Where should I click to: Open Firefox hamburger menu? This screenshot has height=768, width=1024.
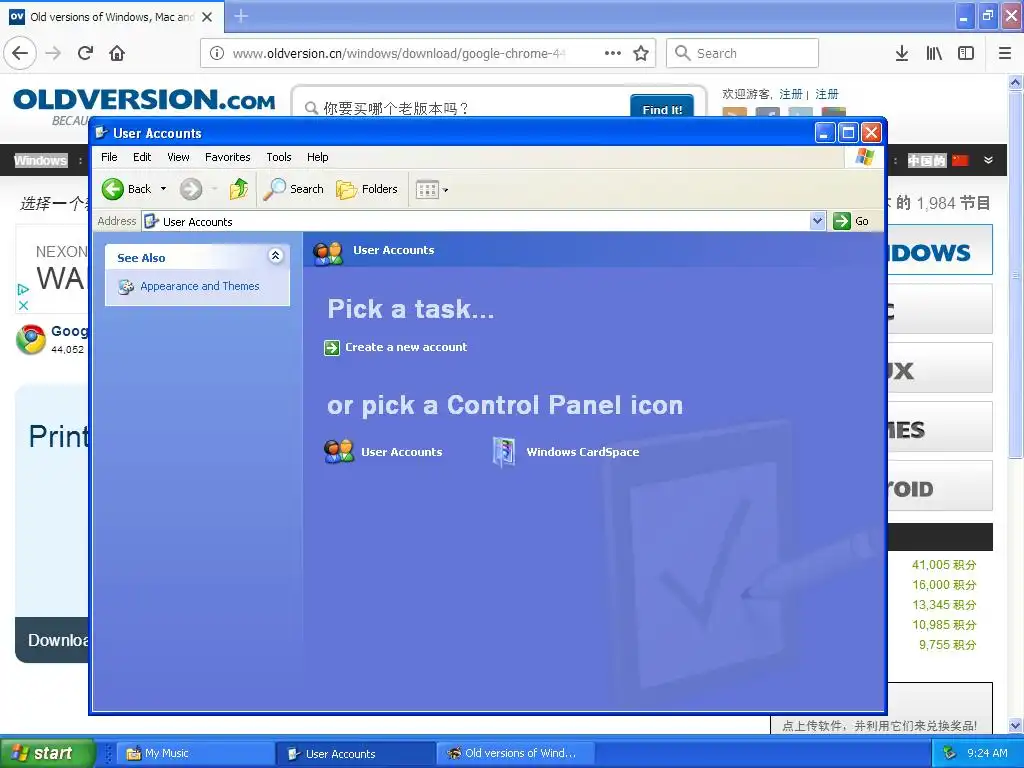click(1004, 54)
